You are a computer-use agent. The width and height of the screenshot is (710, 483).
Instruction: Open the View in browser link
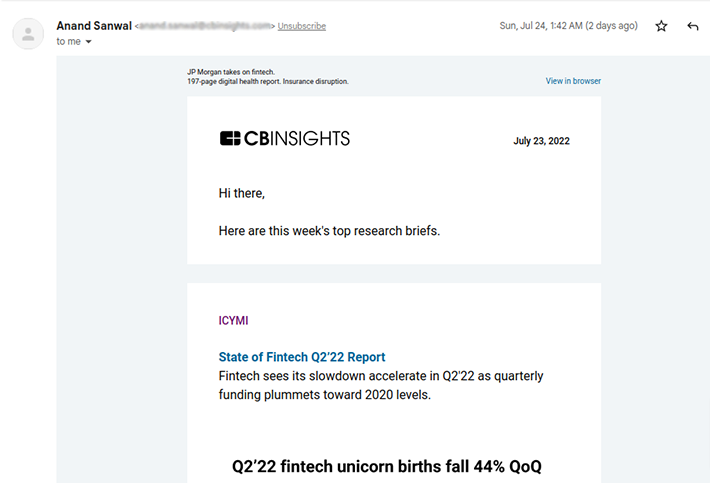(573, 81)
